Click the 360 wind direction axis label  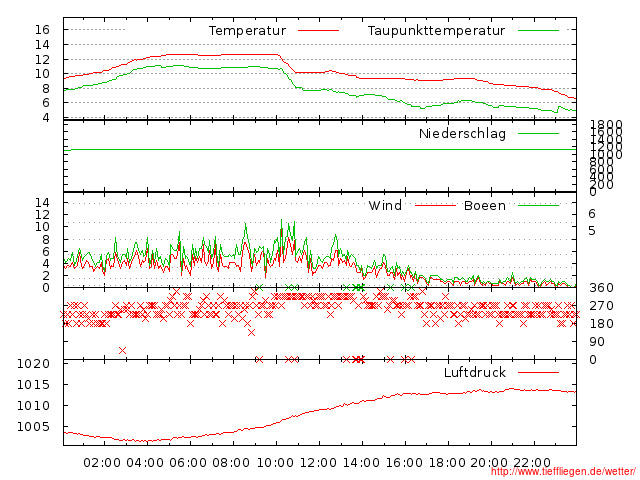coord(601,288)
